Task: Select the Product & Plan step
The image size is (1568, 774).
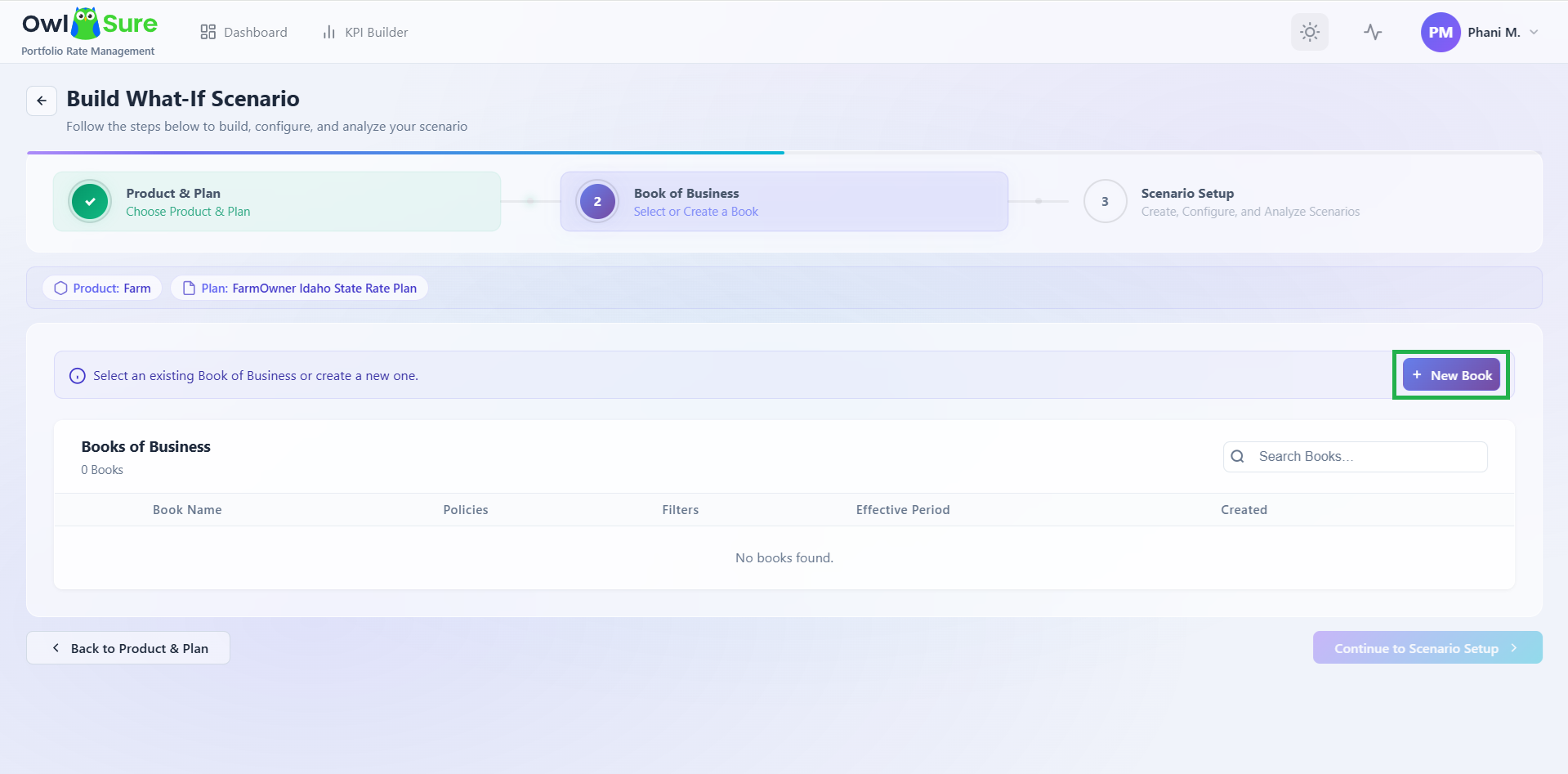Action: point(277,201)
